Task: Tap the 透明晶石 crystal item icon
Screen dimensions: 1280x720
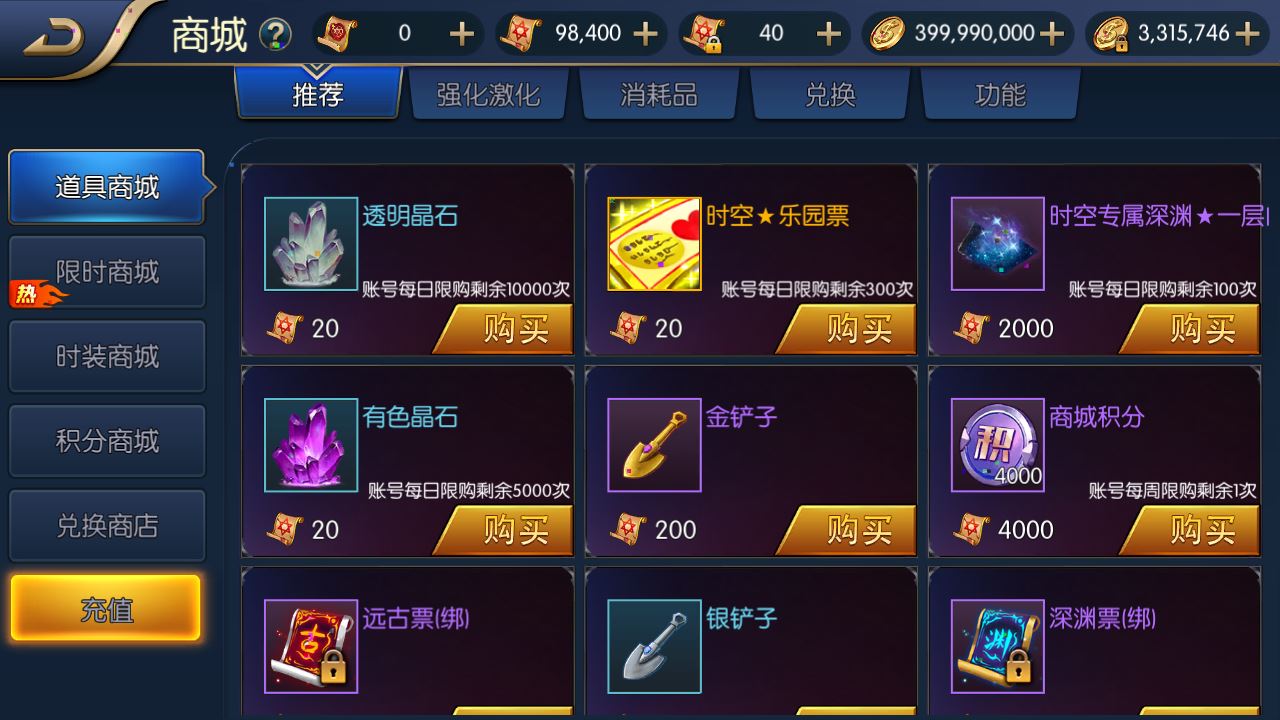Action: (x=311, y=244)
